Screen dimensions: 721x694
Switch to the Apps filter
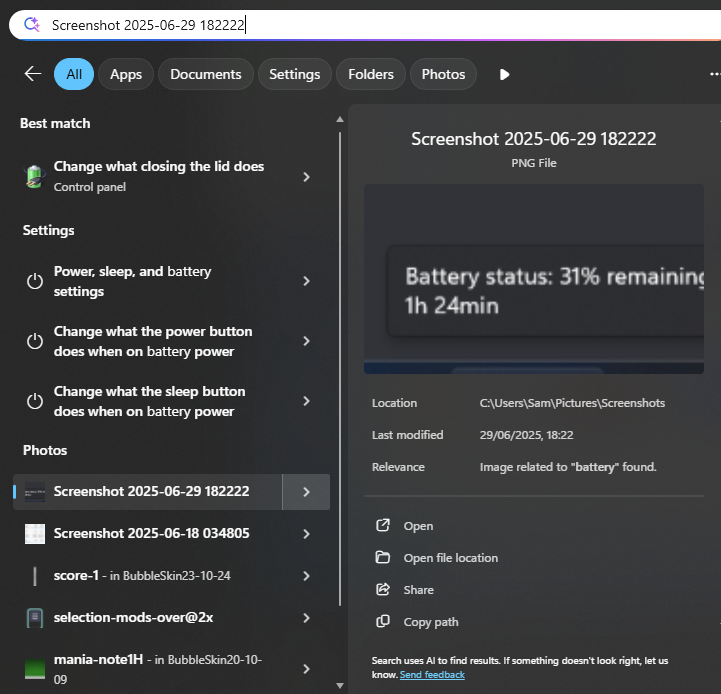pos(126,74)
